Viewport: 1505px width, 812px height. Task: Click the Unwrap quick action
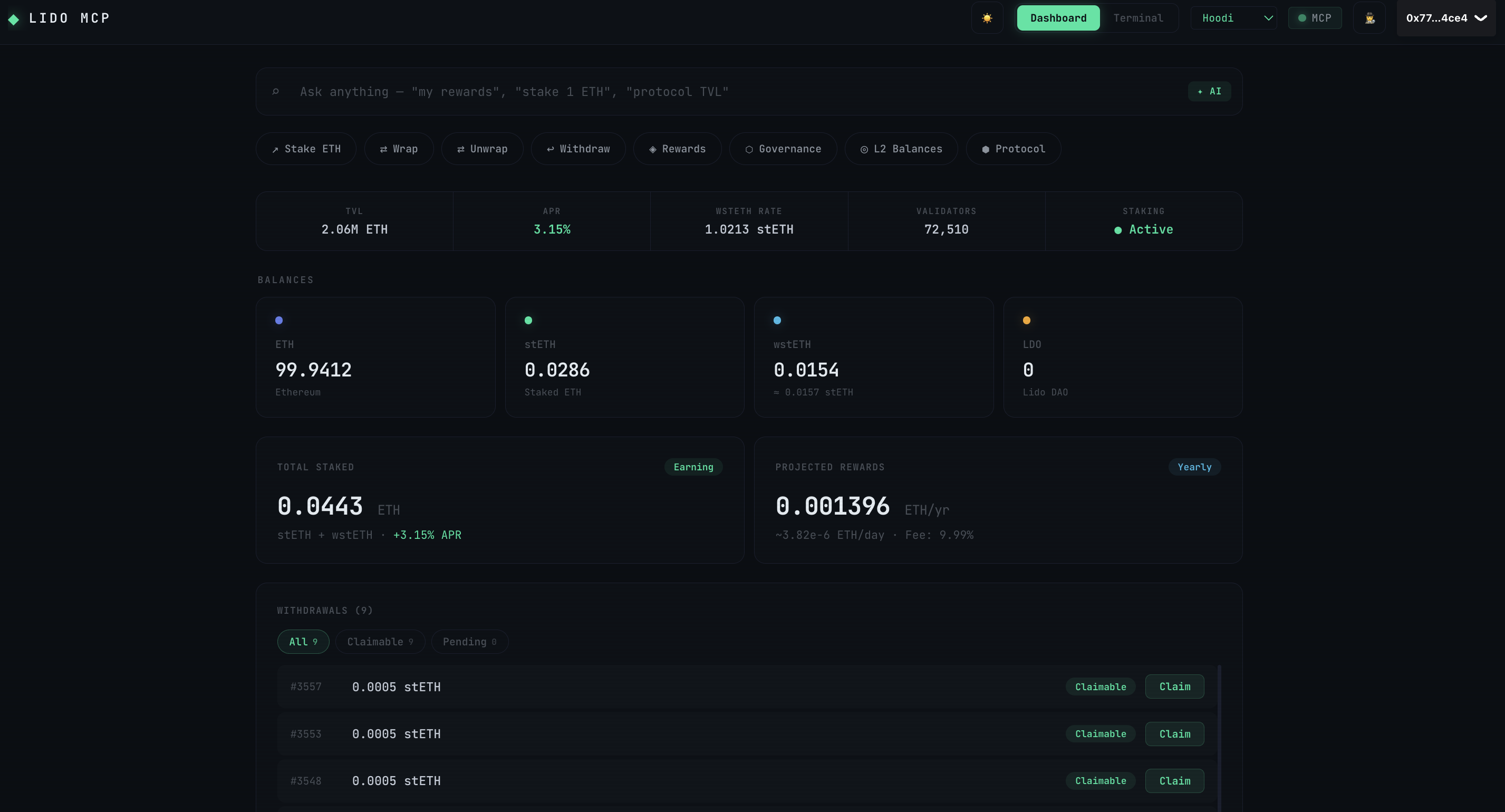point(482,149)
